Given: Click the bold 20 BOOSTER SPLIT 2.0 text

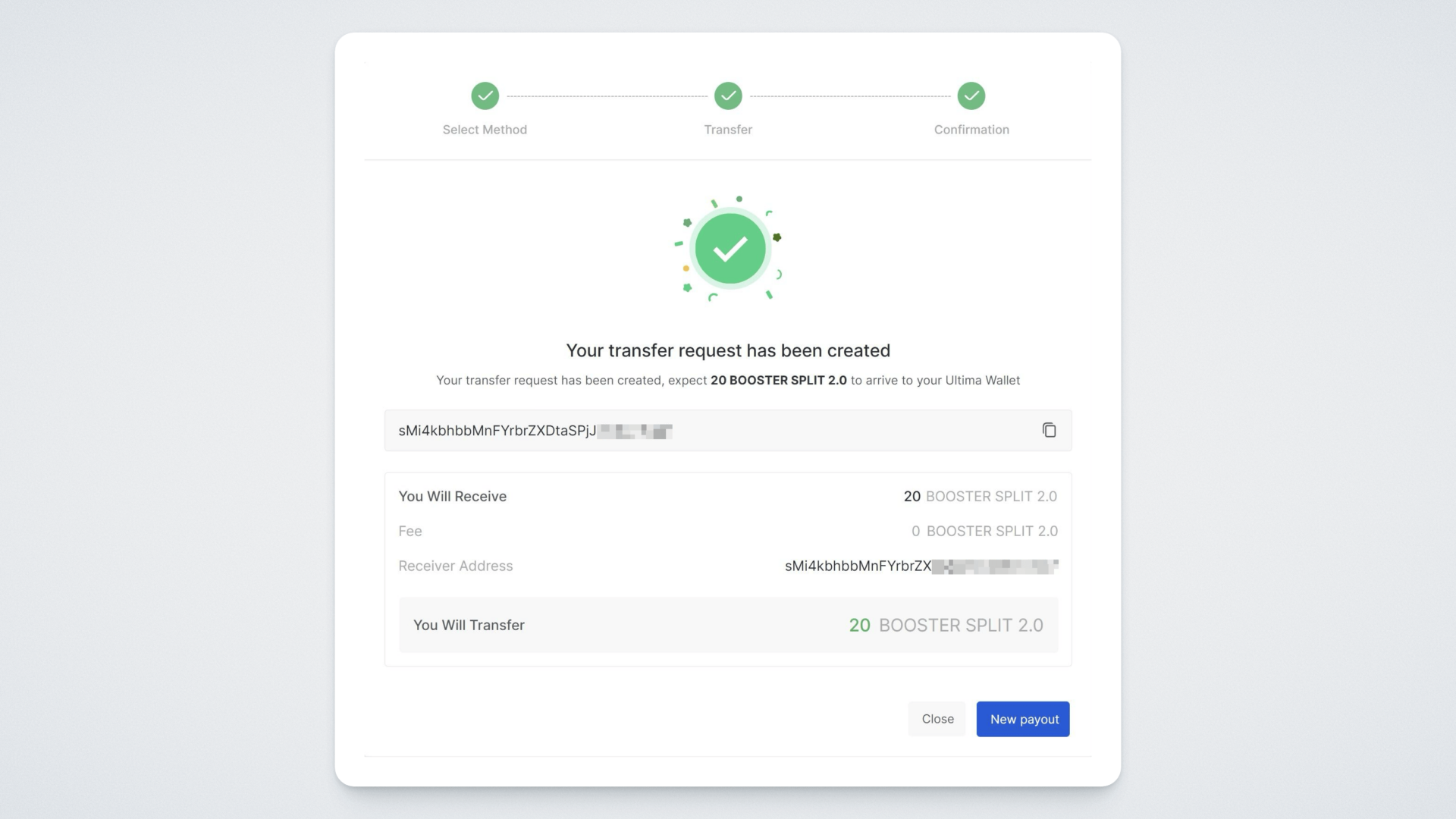Looking at the screenshot, I should click(x=778, y=380).
